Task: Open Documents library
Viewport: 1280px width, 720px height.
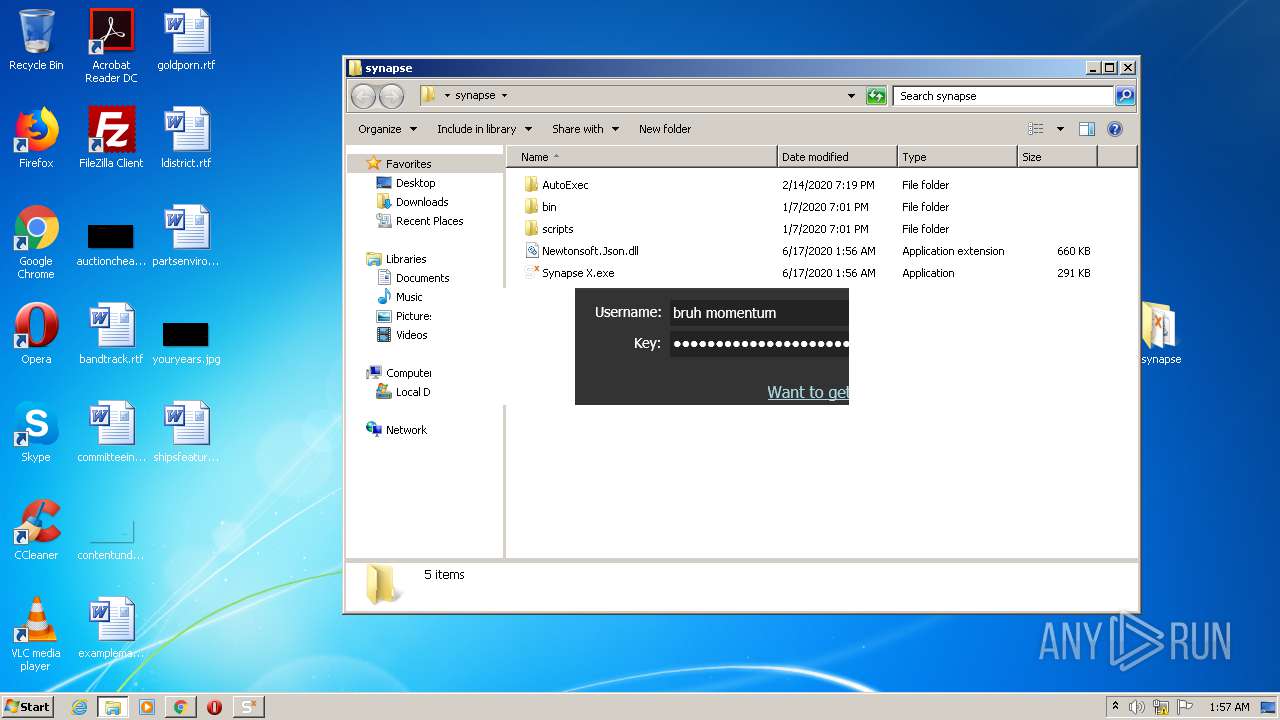Action: point(412,278)
